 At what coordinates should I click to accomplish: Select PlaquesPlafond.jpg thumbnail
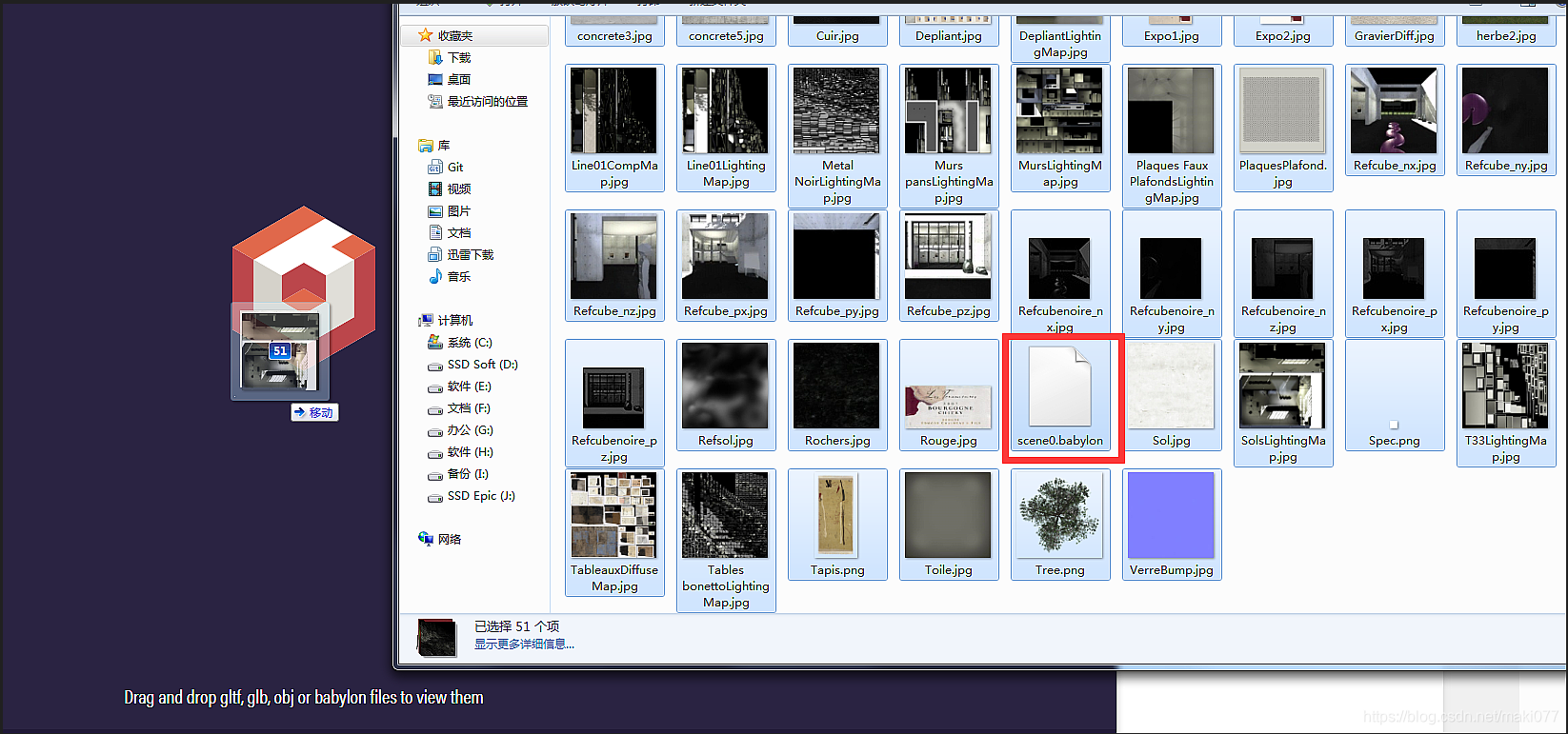(x=1282, y=110)
